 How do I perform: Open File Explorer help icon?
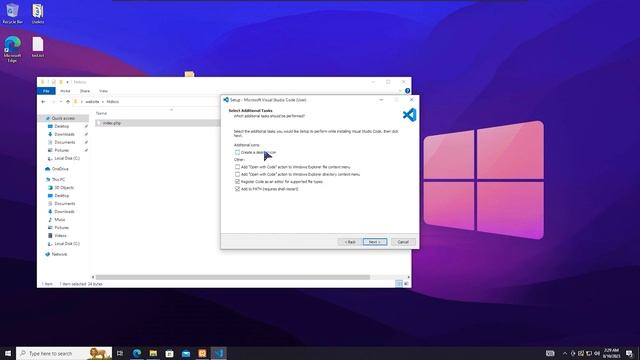click(x=407, y=91)
